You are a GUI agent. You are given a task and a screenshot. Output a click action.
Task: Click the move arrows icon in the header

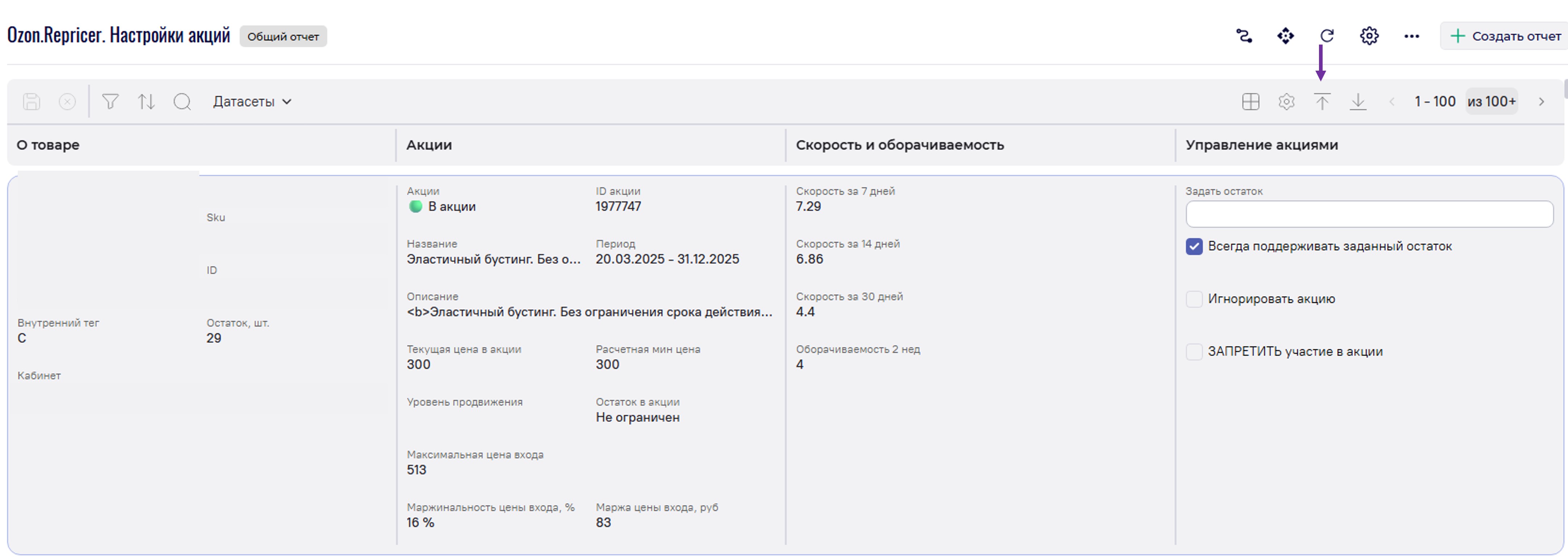1285,36
